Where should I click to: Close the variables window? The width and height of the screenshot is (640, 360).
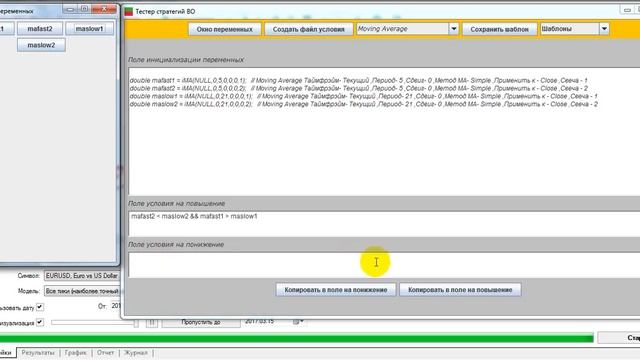[104, 9]
